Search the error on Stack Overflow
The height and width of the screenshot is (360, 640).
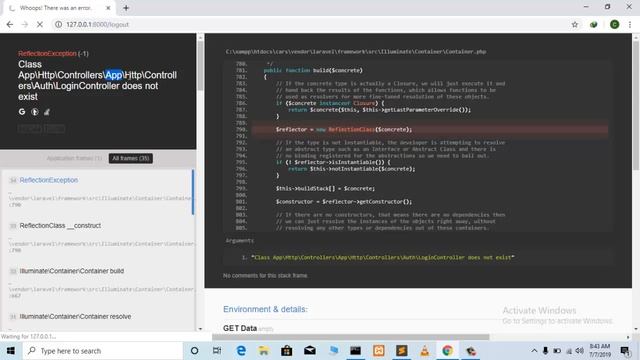coord(47,112)
